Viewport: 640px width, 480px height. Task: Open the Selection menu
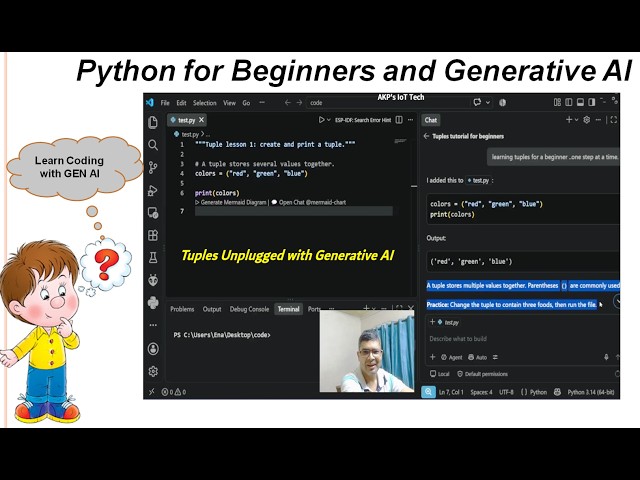(204, 103)
